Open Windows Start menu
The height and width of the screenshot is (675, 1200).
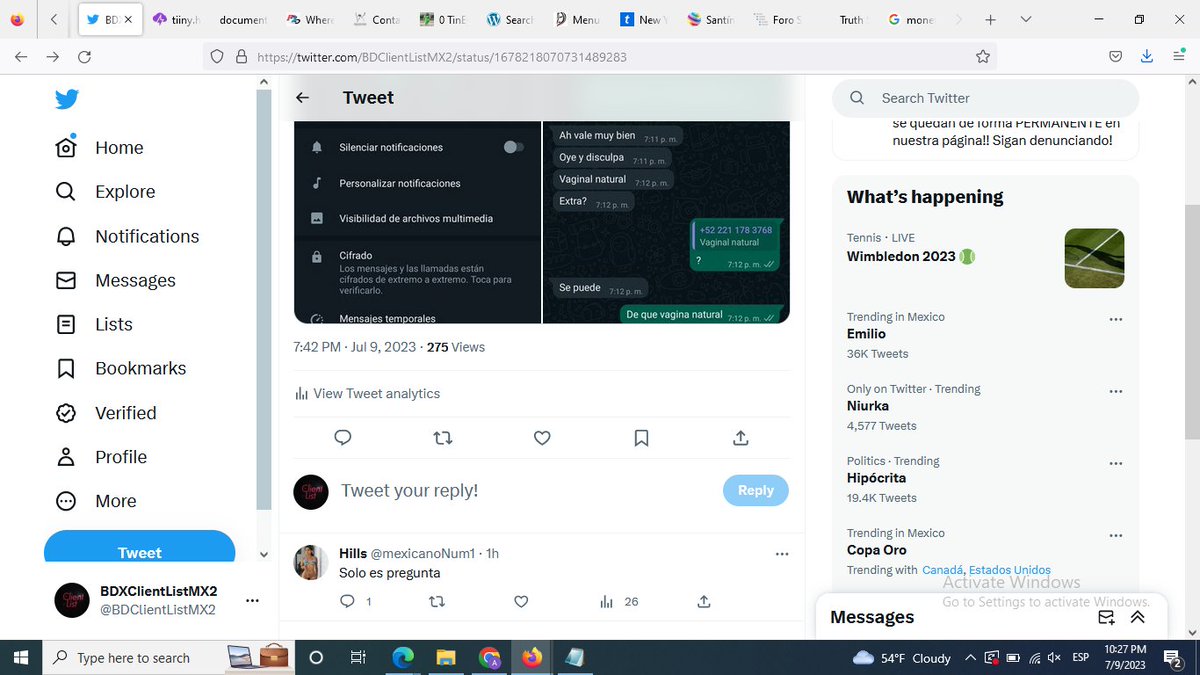click(x=21, y=657)
